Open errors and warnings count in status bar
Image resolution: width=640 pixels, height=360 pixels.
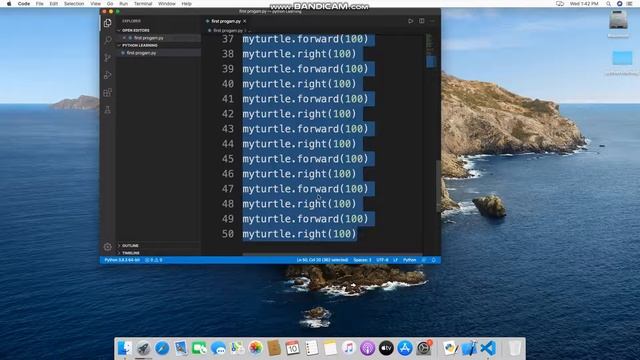pos(154,260)
